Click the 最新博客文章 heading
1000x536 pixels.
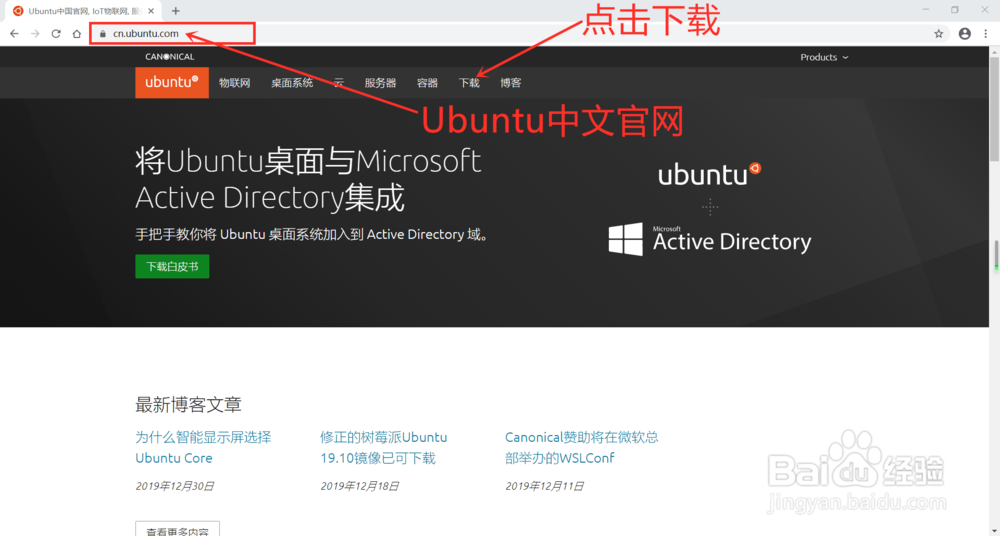[x=188, y=405]
